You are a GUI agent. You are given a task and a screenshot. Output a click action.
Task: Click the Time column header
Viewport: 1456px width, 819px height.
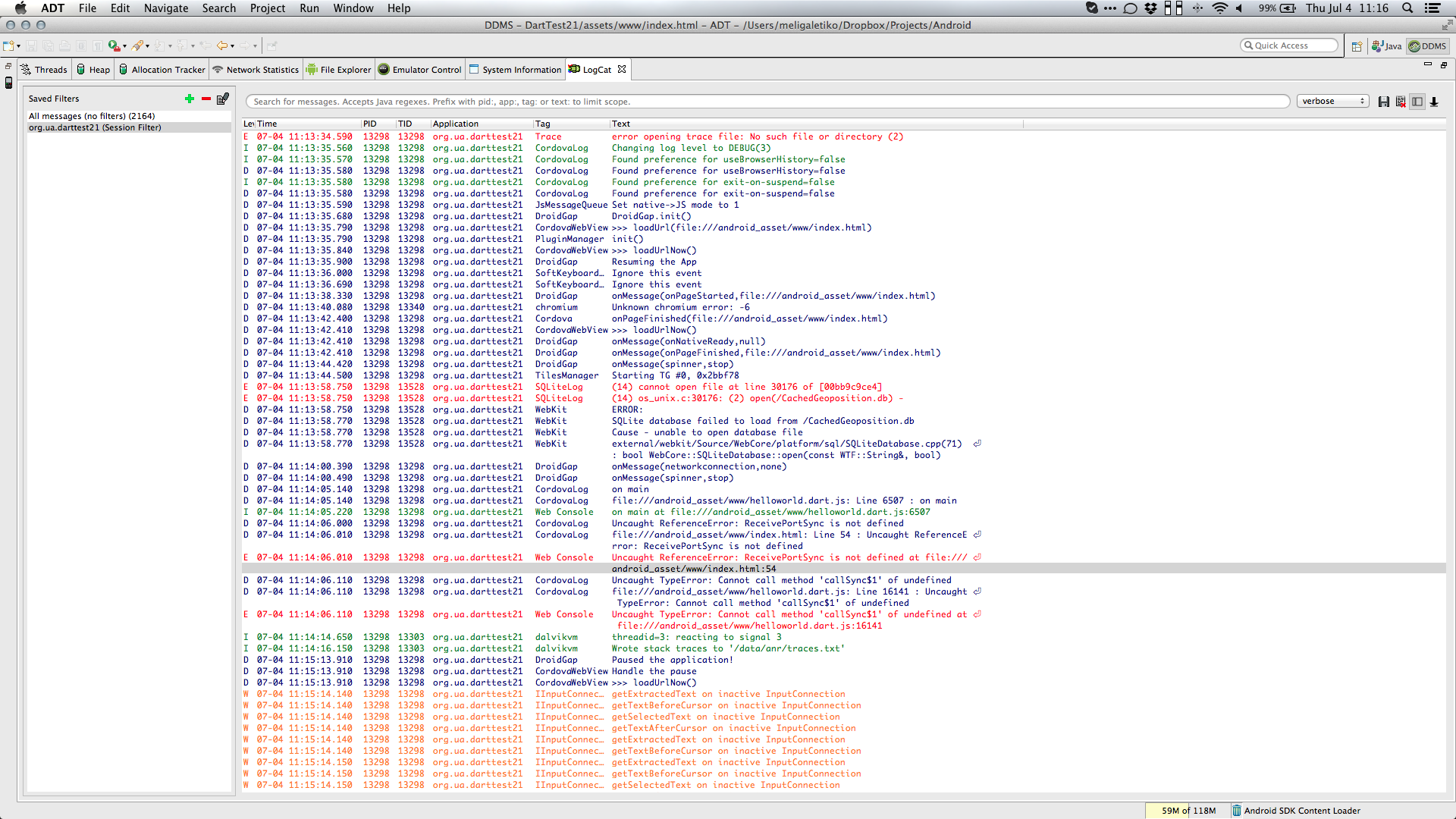[307, 124]
